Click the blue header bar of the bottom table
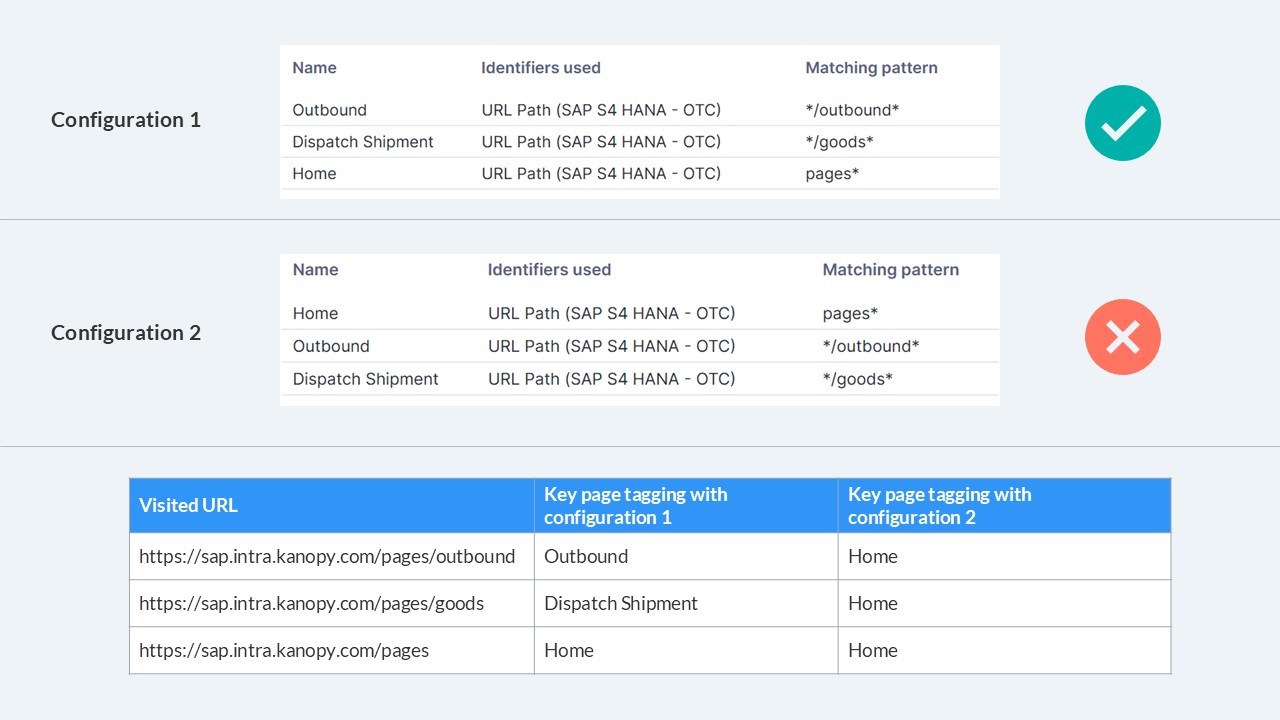Viewport: 1280px width, 720px height. click(x=650, y=505)
